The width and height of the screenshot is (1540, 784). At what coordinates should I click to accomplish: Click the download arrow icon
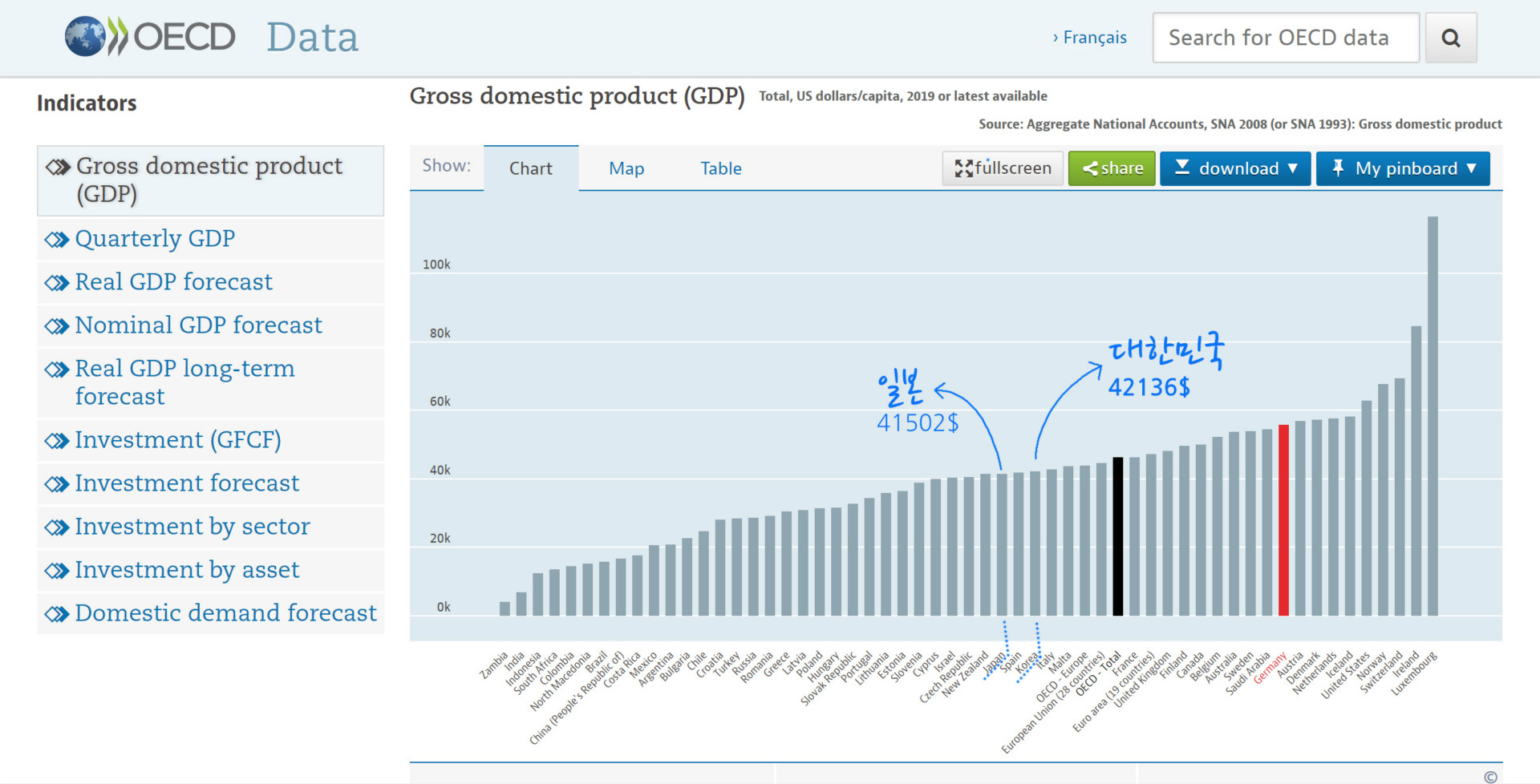(1182, 167)
